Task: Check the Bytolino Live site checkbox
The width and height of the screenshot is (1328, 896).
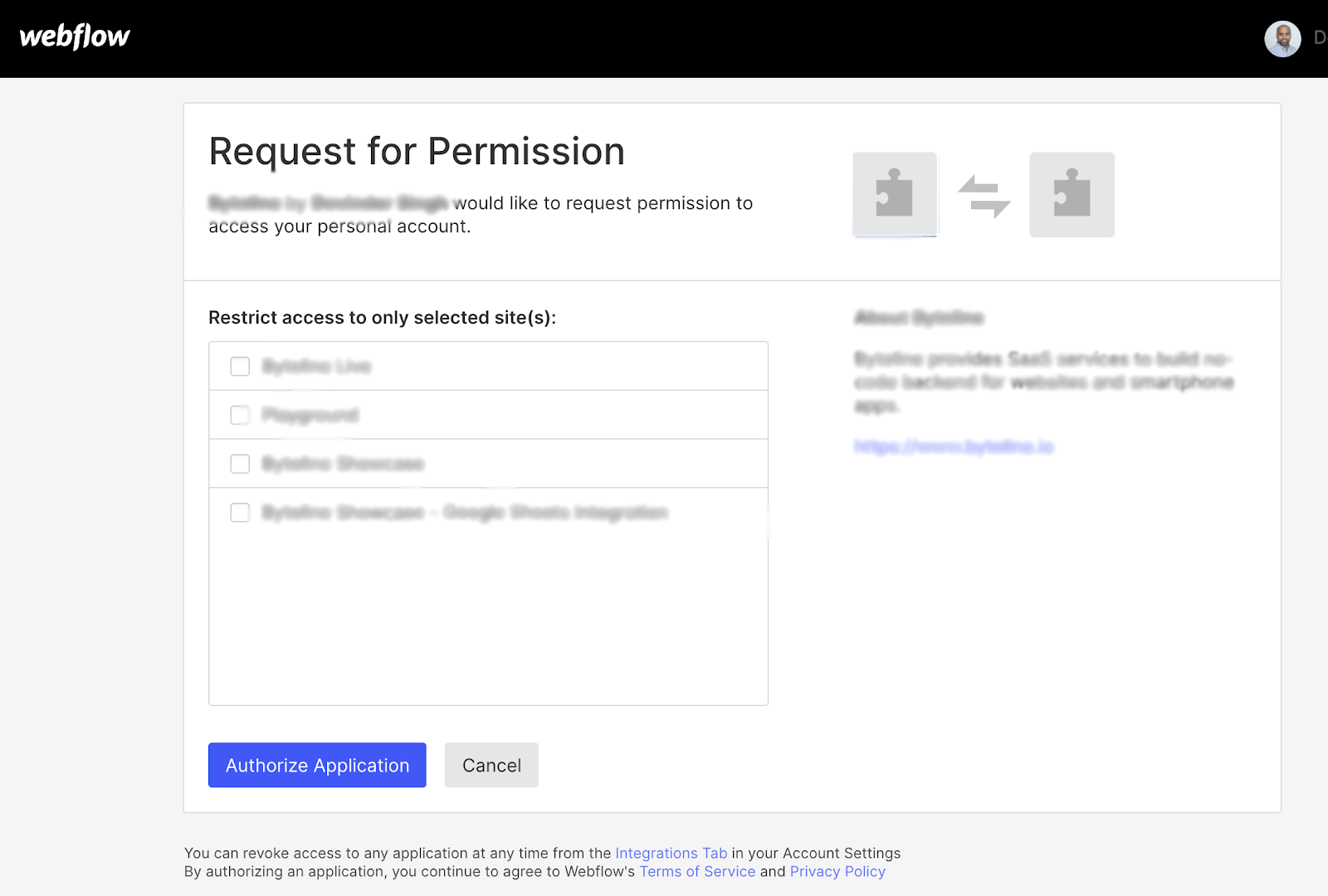Action: (240, 366)
